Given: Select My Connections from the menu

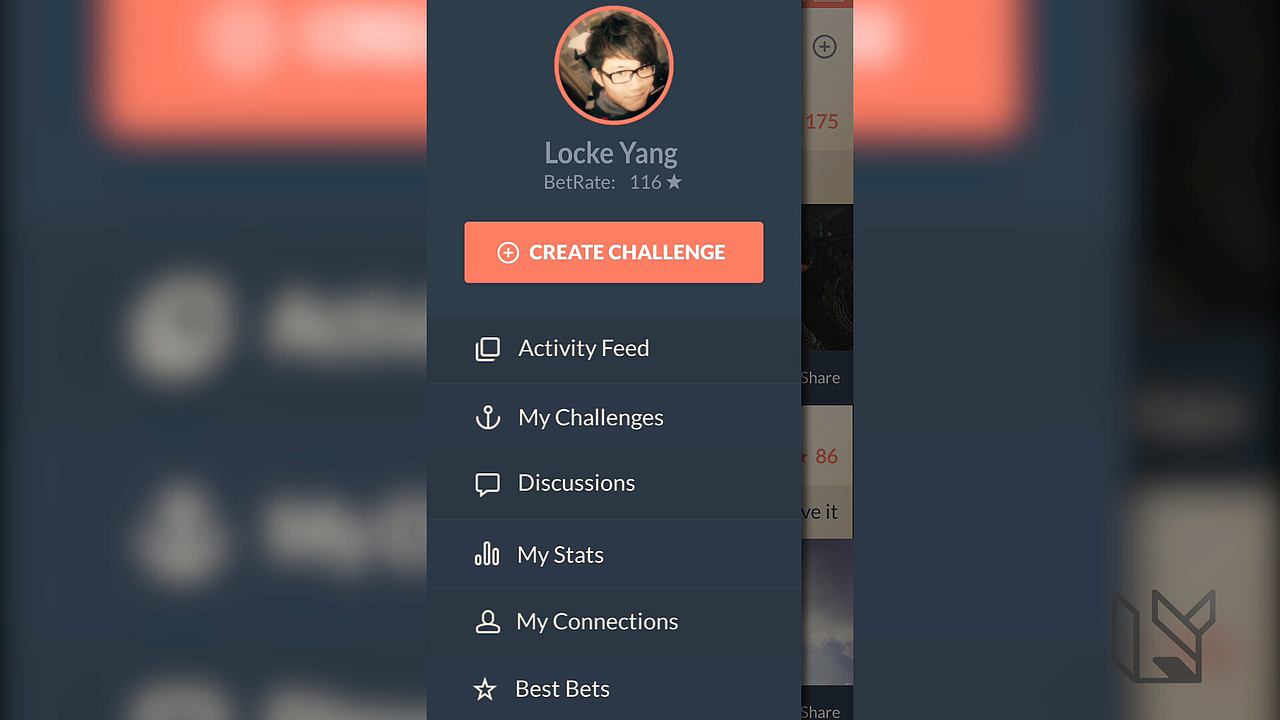Looking at the screenshot, I should click(614, 622).
